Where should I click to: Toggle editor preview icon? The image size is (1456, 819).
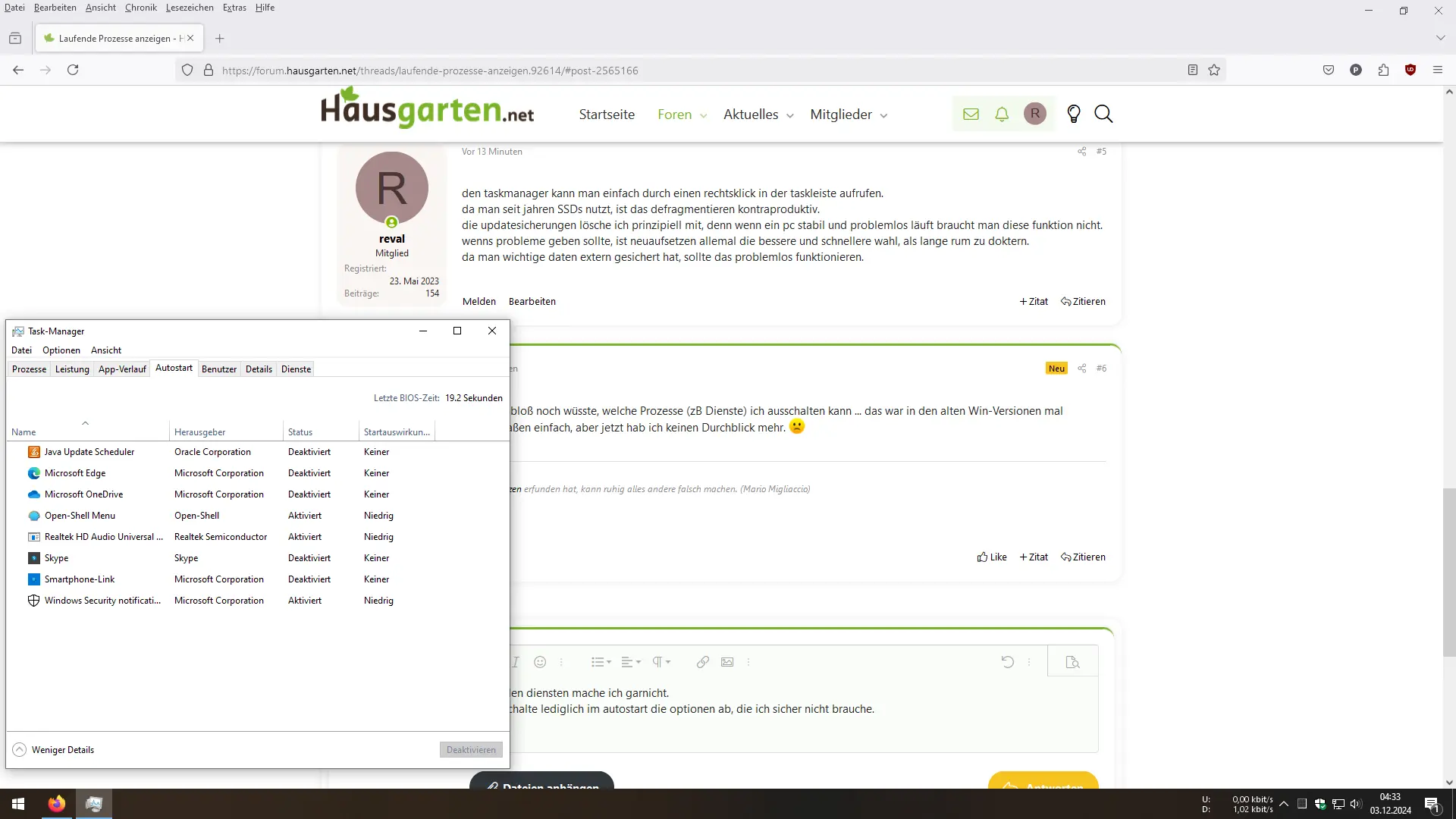click(x=1072, y=662)
